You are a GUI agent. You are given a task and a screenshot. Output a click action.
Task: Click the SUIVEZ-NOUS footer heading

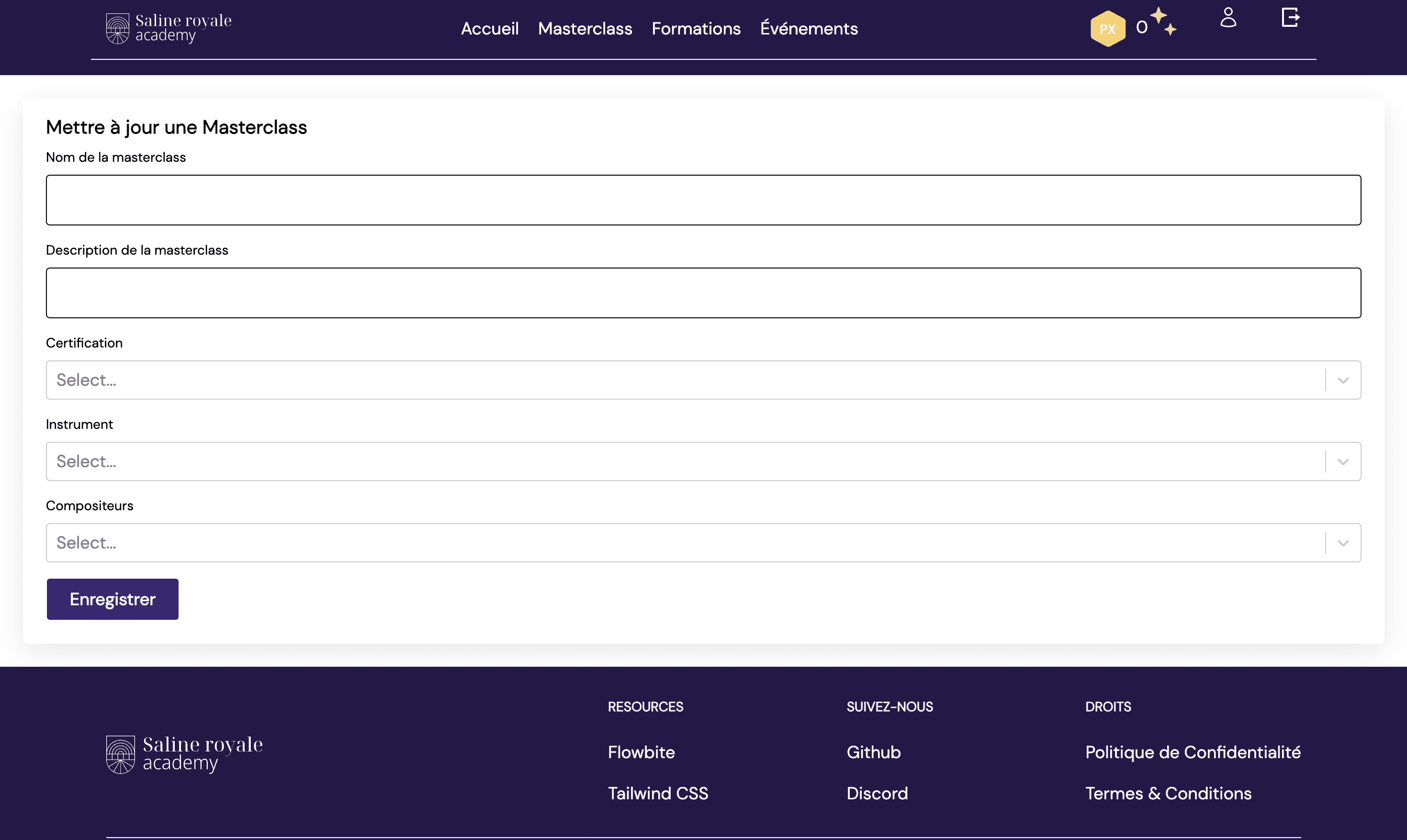889,706
